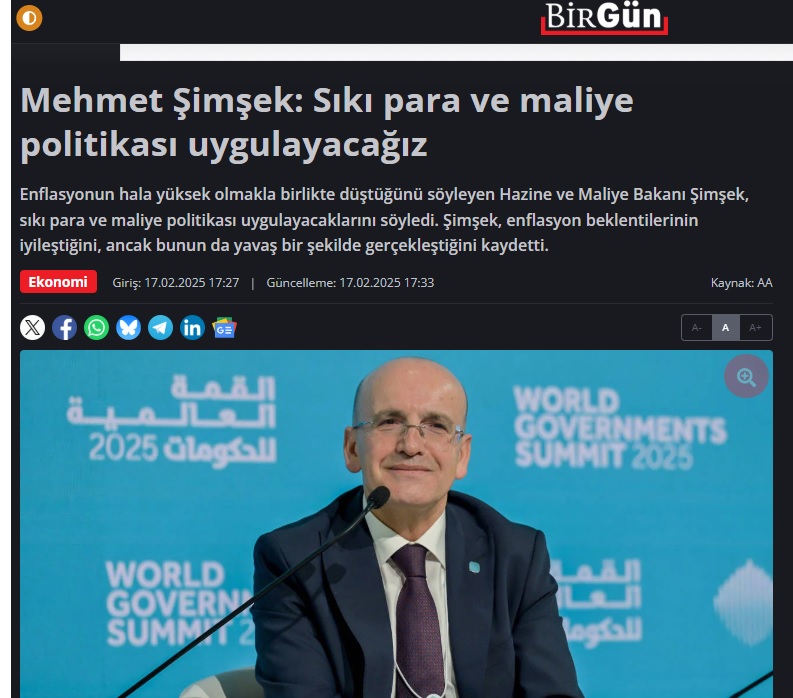Share article on Bluesky
The image size is (793, 698).
click(128, 328)
